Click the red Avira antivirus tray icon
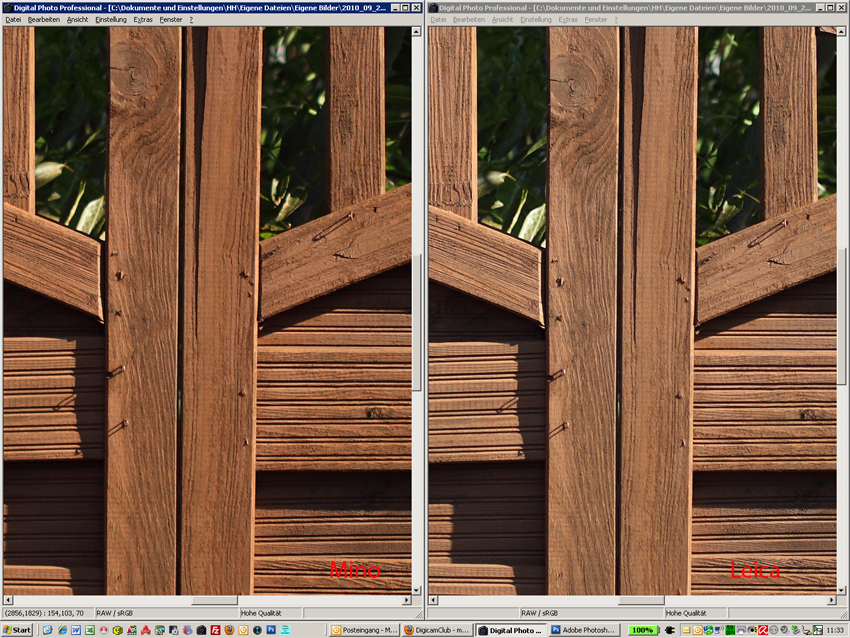The width and height of the screenshot is (850, 638). [x=763, y=630]
